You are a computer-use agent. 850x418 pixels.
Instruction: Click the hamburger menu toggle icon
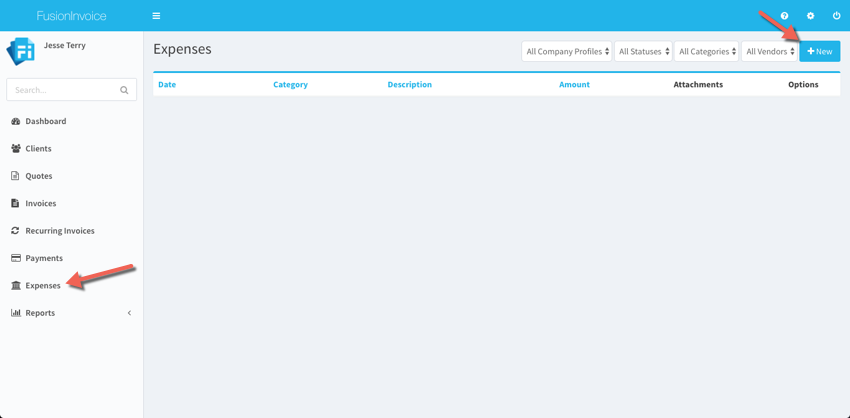point(156,16)
